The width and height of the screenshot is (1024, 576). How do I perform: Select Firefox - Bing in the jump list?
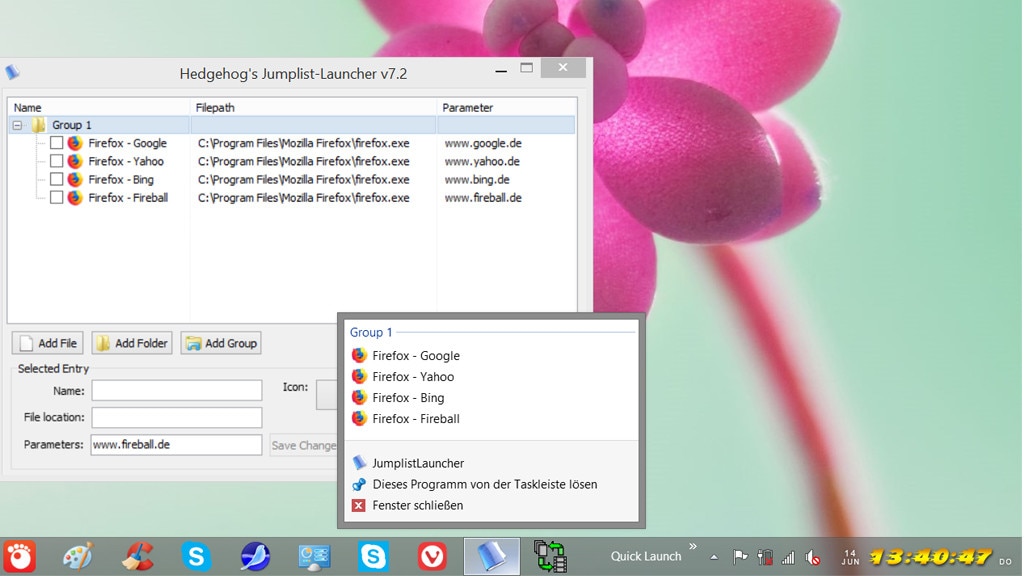click(x=407, y=398)
